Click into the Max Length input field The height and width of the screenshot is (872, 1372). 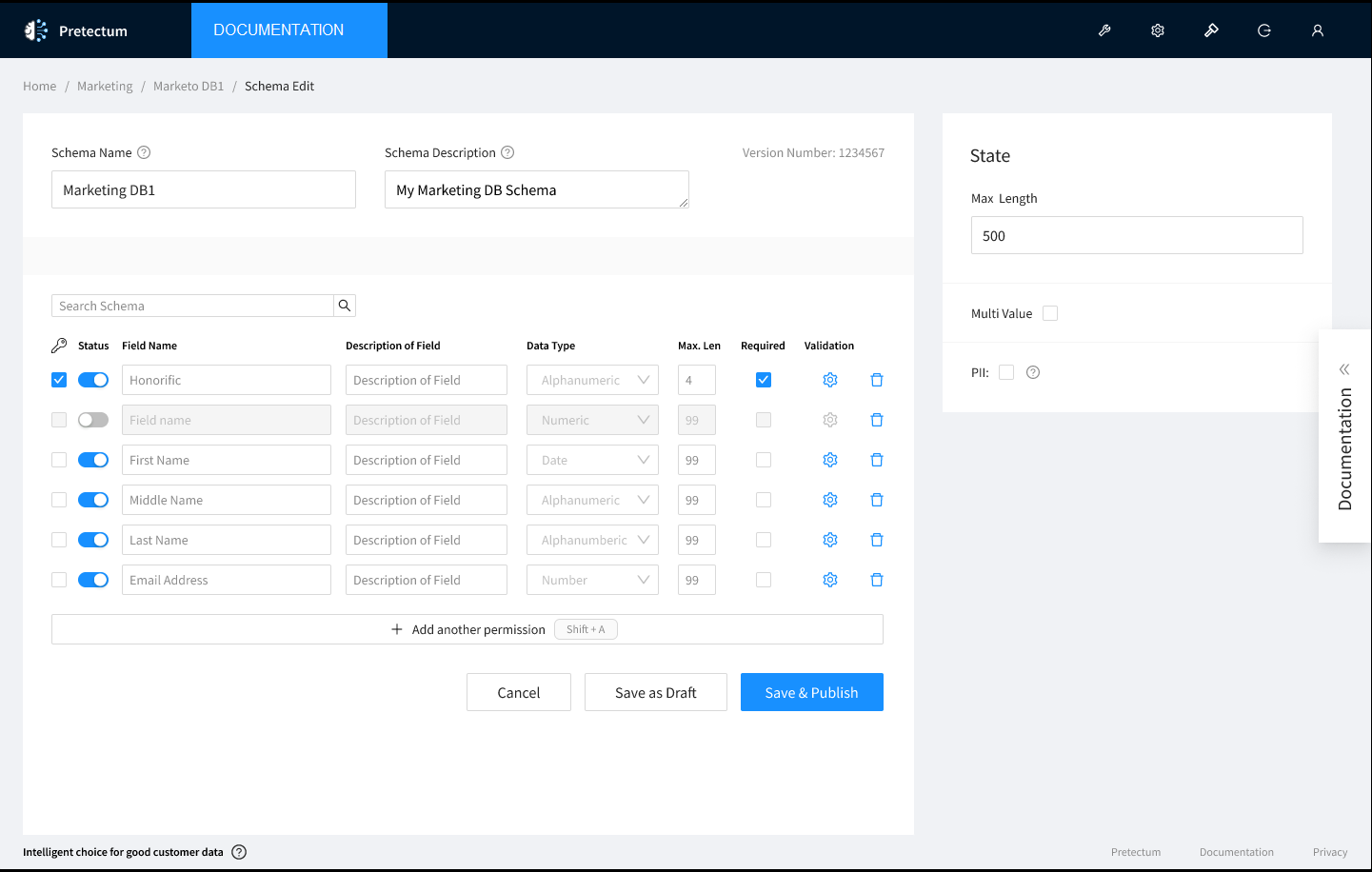click(x=1137, y=235)
